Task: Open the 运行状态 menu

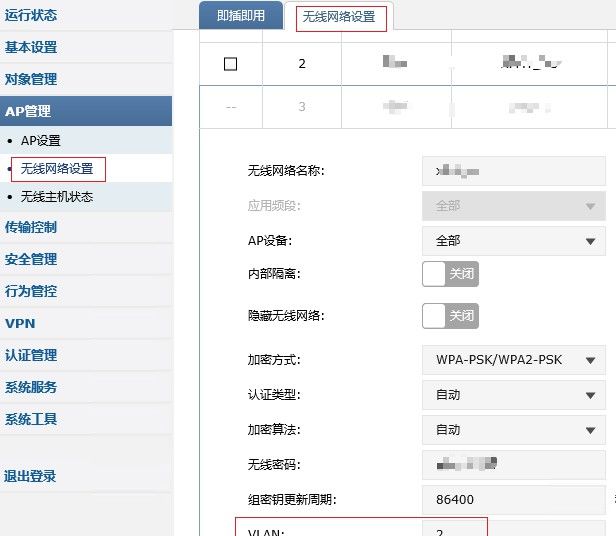Action: pyautogui.click(x=86, y=15)
